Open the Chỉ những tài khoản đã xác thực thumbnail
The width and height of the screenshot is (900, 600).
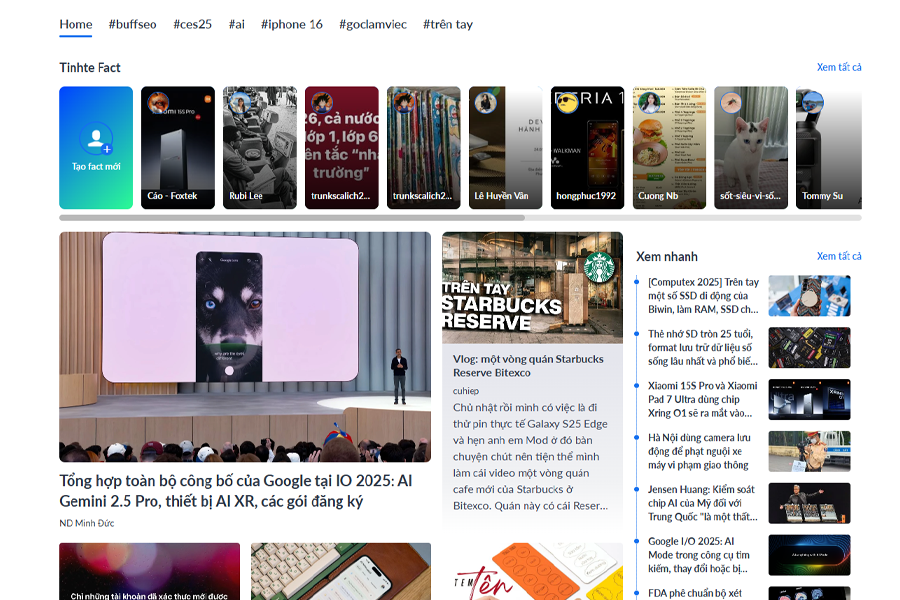149,571
